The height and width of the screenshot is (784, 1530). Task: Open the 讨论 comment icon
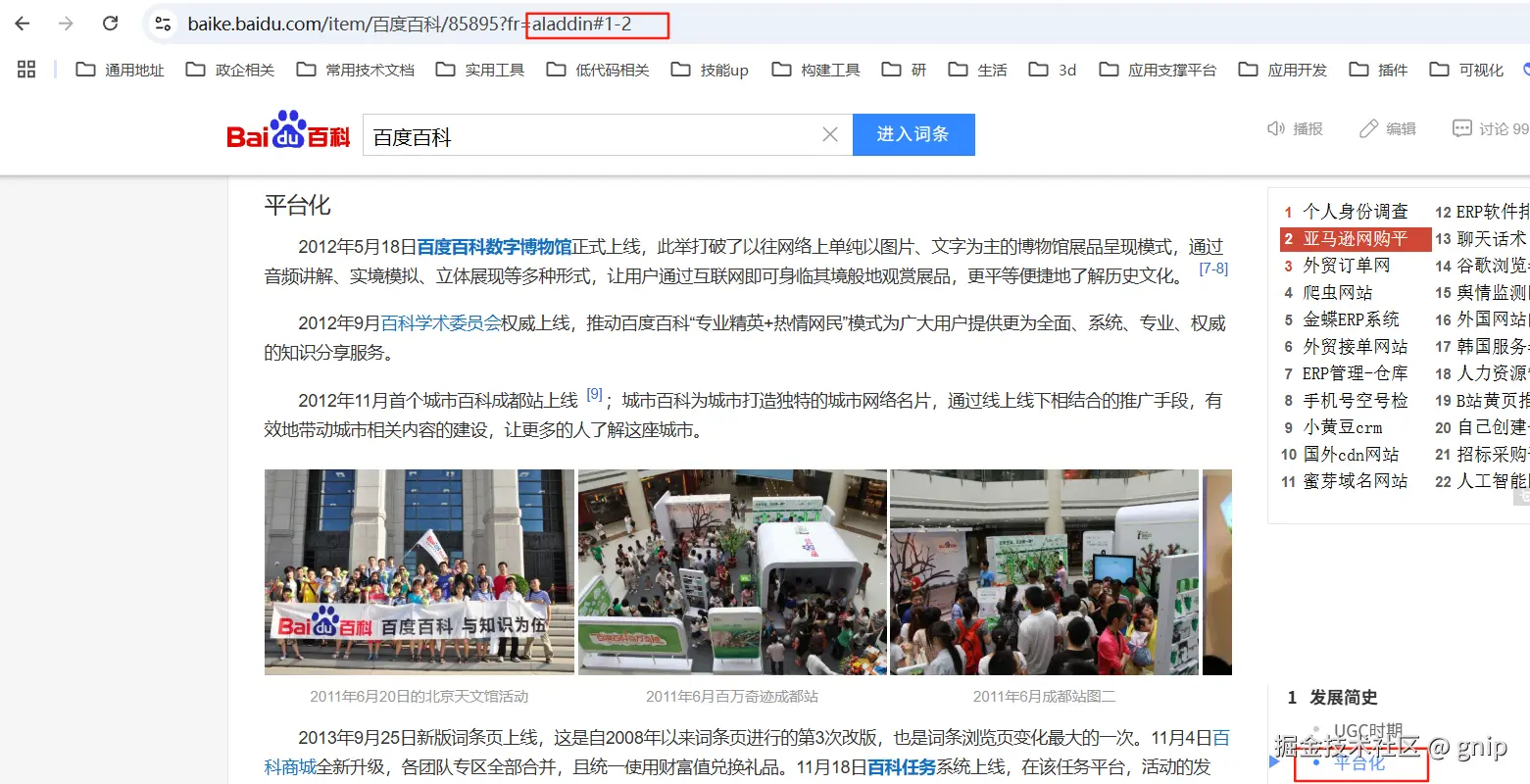[1461, 128]
